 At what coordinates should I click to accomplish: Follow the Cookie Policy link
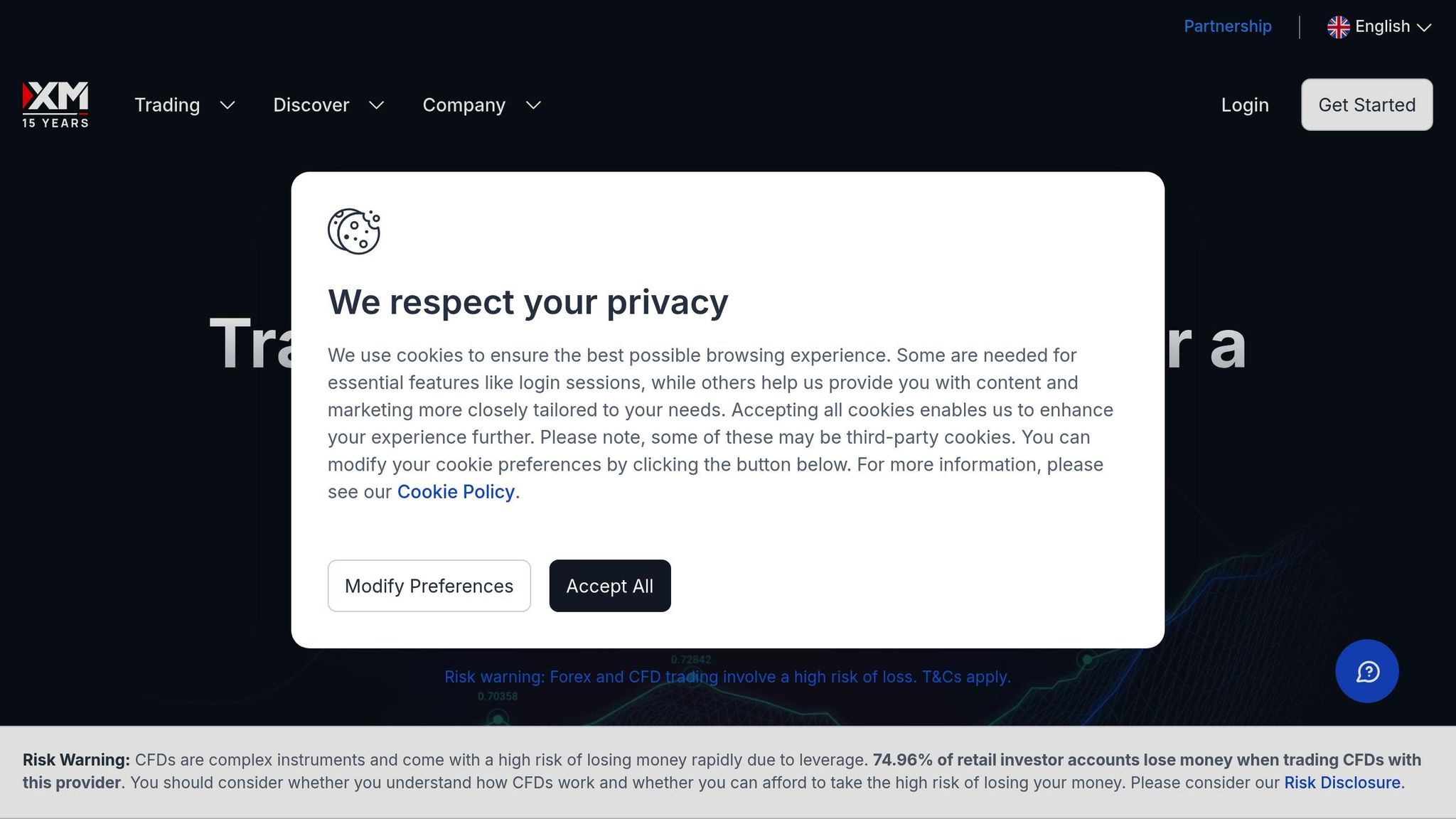coord(456,492)
